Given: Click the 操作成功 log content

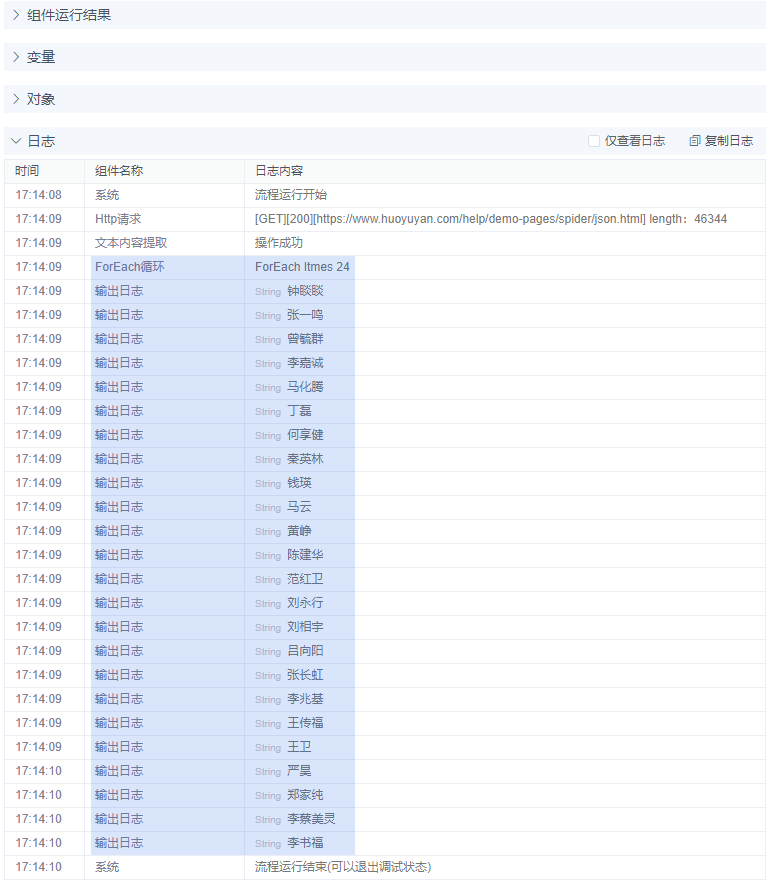Looking at the screenshot, I should [x=278, y=243].
